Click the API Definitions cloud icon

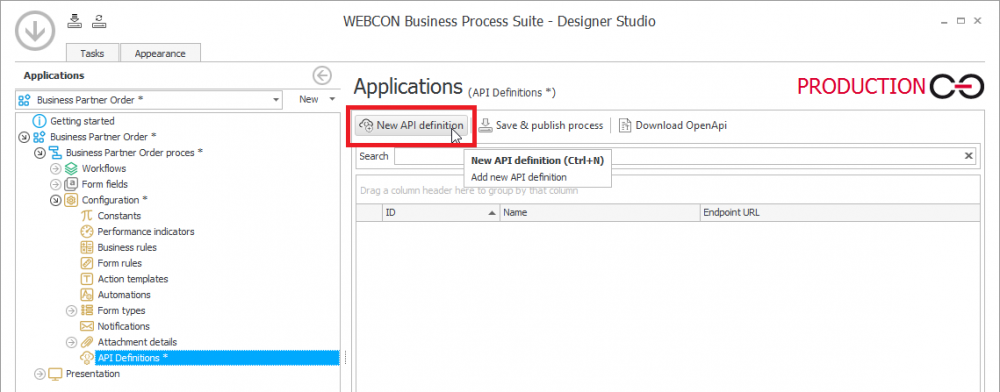[x=87, y=358]
